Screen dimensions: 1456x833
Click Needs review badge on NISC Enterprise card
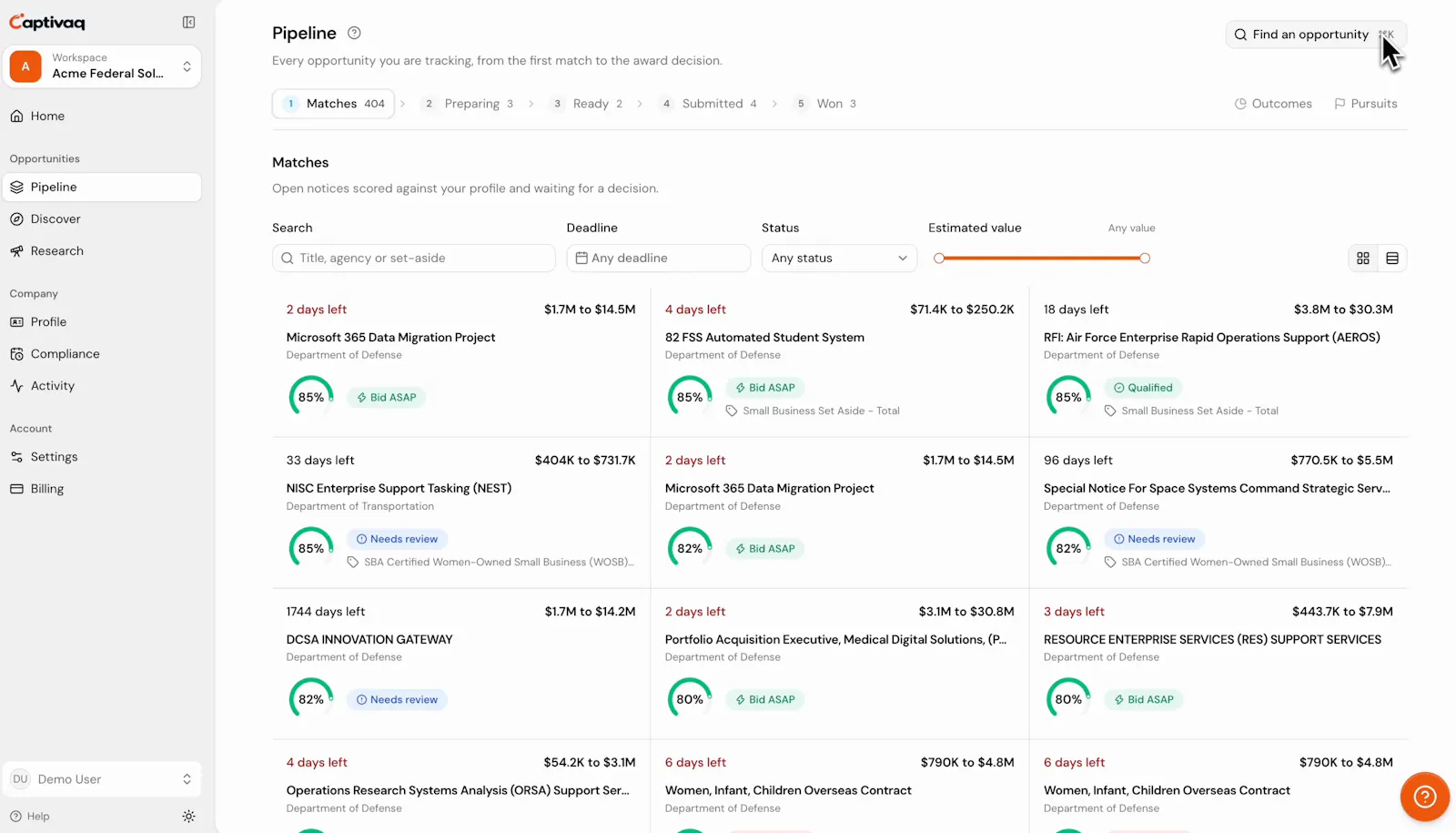[x=397, y=539]
